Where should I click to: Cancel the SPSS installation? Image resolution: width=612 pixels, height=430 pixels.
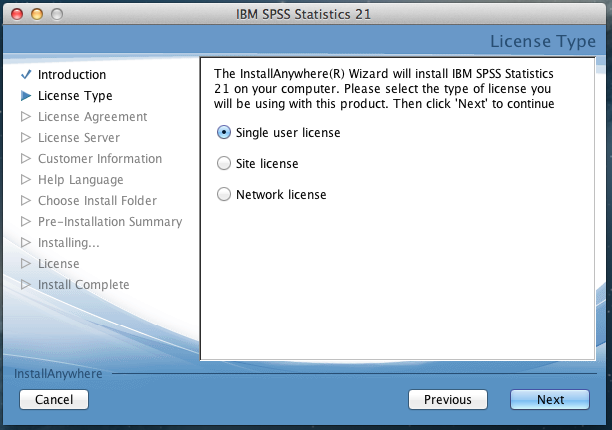tap(54, 399)
